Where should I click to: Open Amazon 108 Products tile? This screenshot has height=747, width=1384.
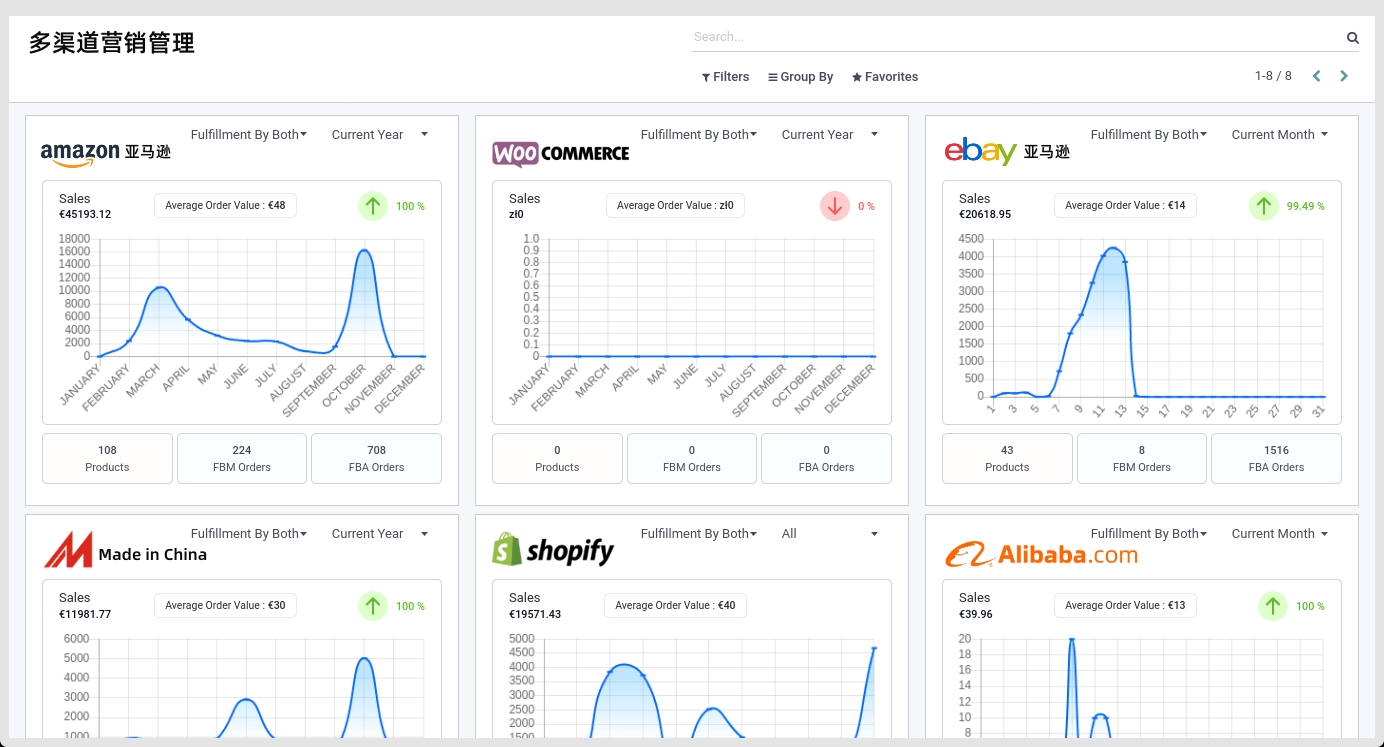tap(107, 458)
